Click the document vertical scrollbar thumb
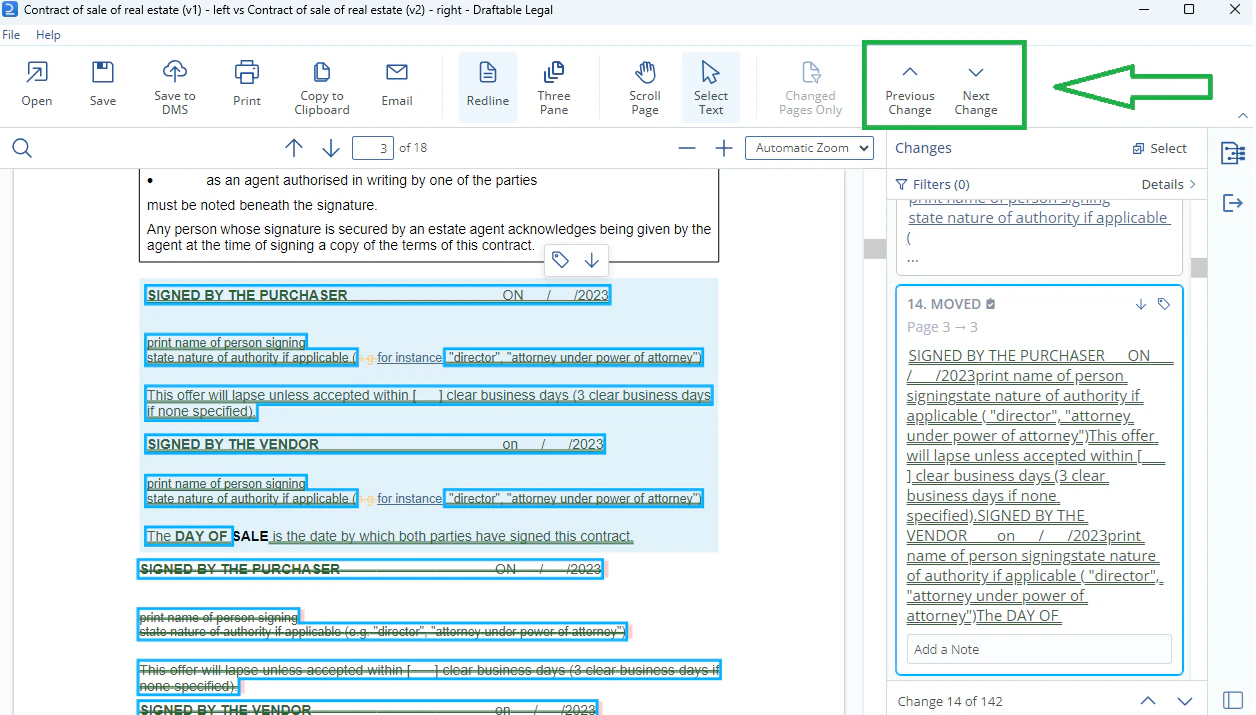Screen dimensions: 1256x715 (x=875, y=249)
